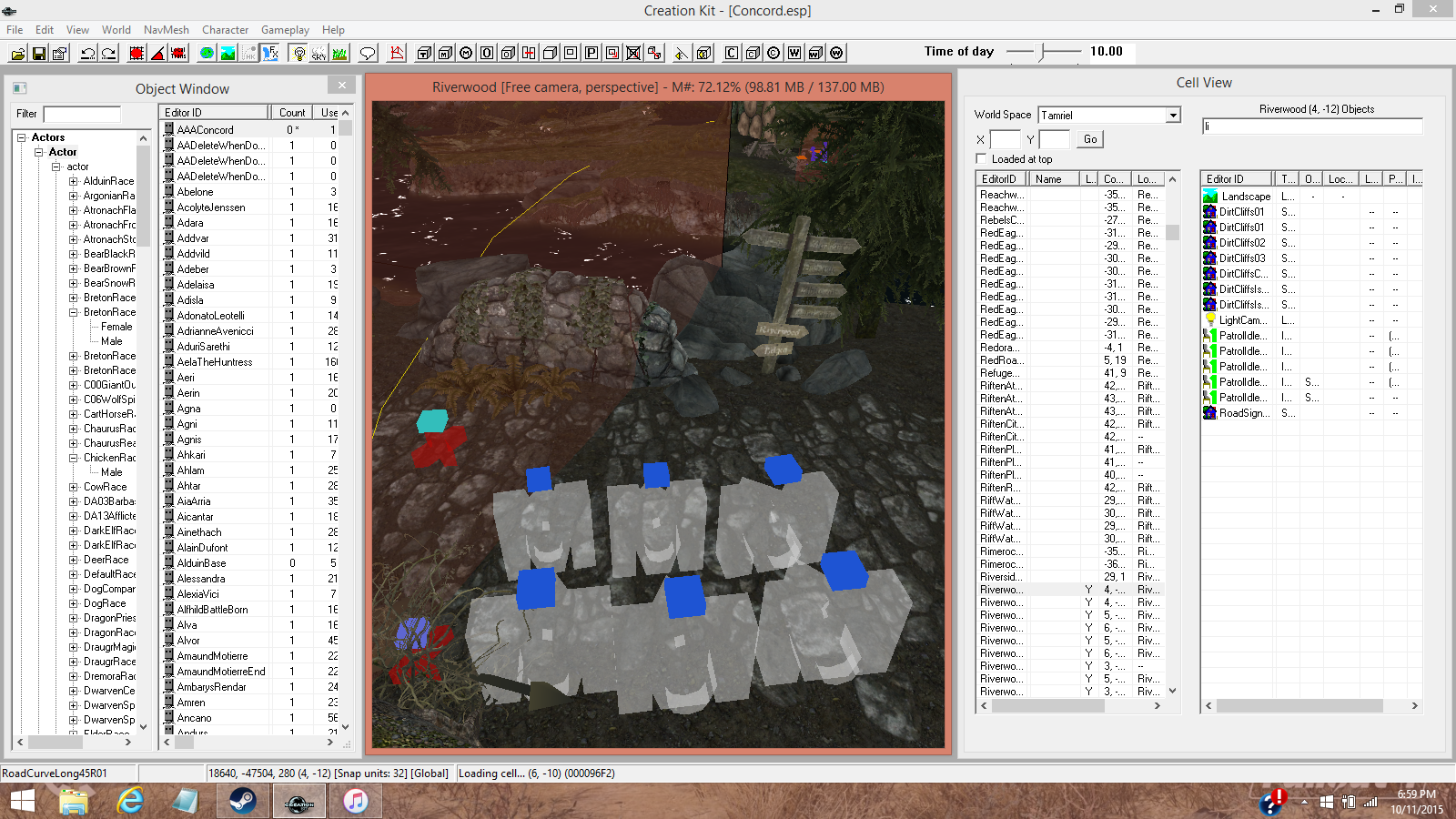Open the Gameplay menu
Image resolution: width=1456 pixels, height=819 pixels.
point(285,30)
